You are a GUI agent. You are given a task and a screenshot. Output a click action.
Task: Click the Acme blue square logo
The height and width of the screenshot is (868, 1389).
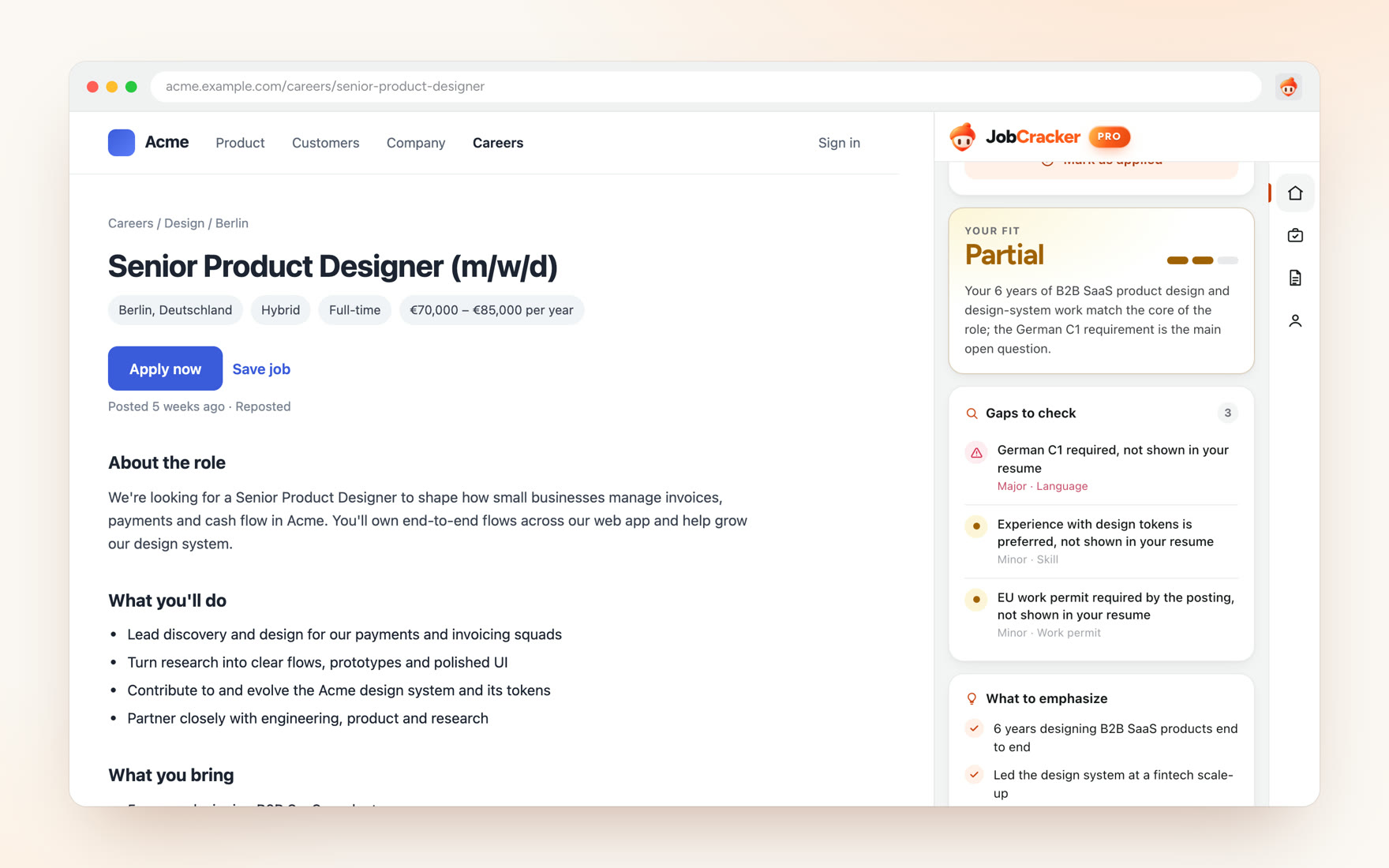coord(122,143)
